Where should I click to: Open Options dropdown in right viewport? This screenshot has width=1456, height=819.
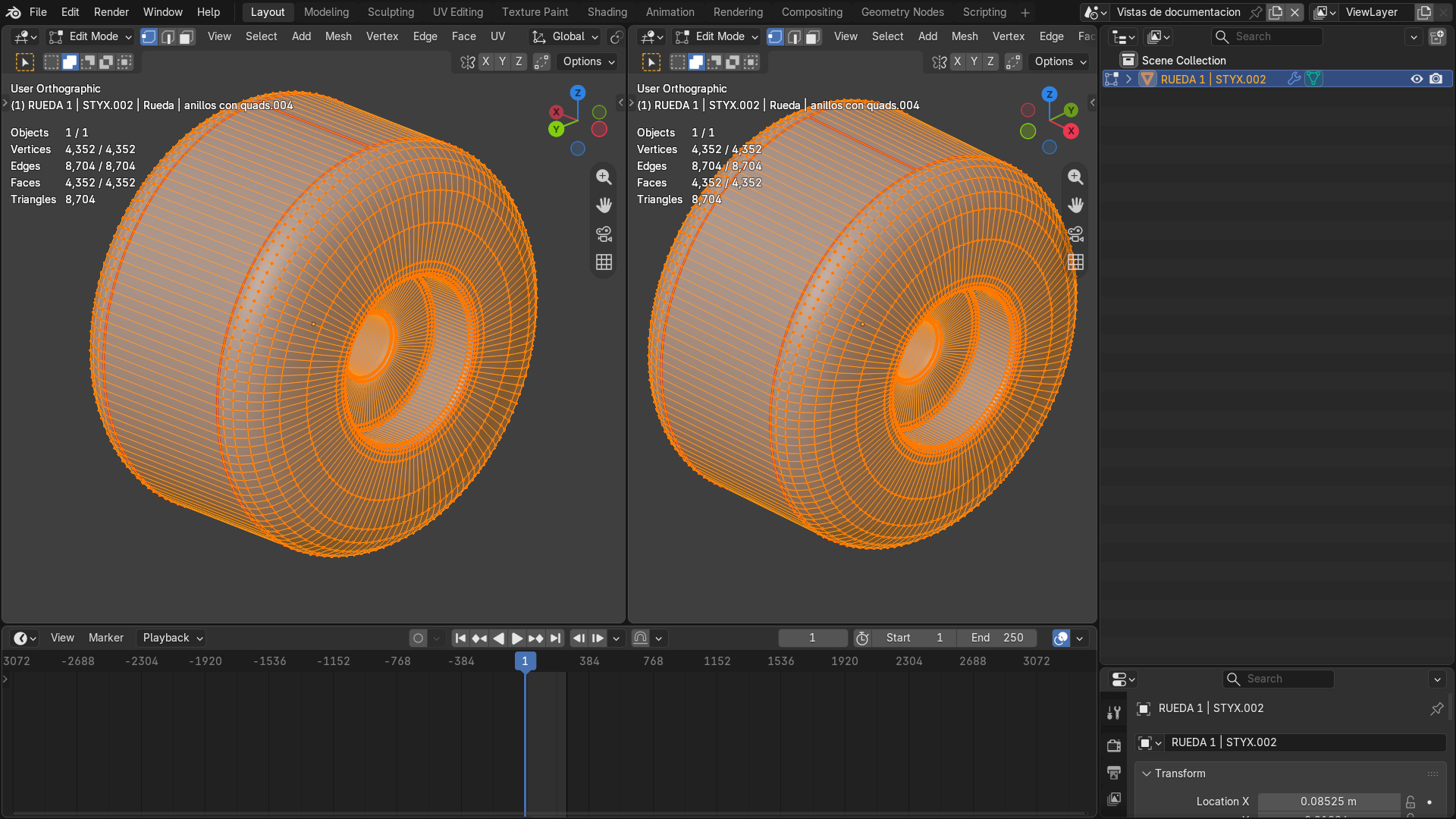pos(1059,62)
